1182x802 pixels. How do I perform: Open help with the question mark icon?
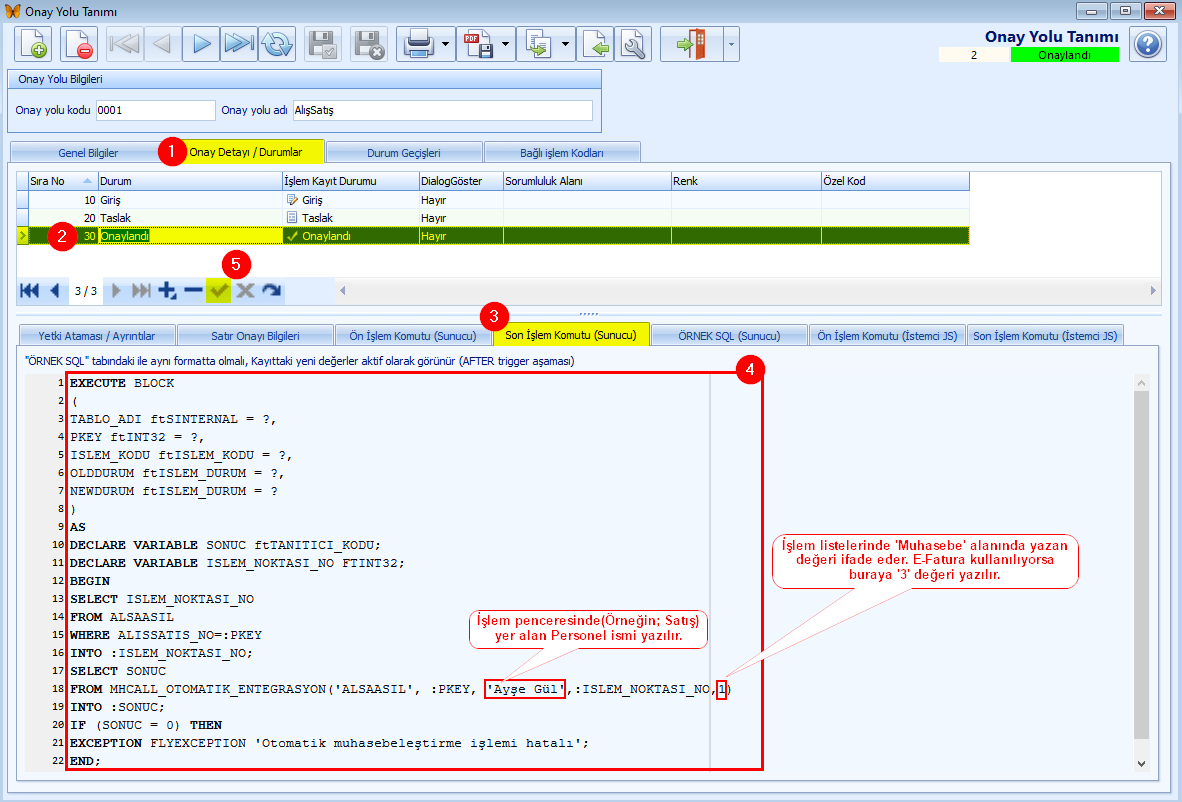point(1148,44)
